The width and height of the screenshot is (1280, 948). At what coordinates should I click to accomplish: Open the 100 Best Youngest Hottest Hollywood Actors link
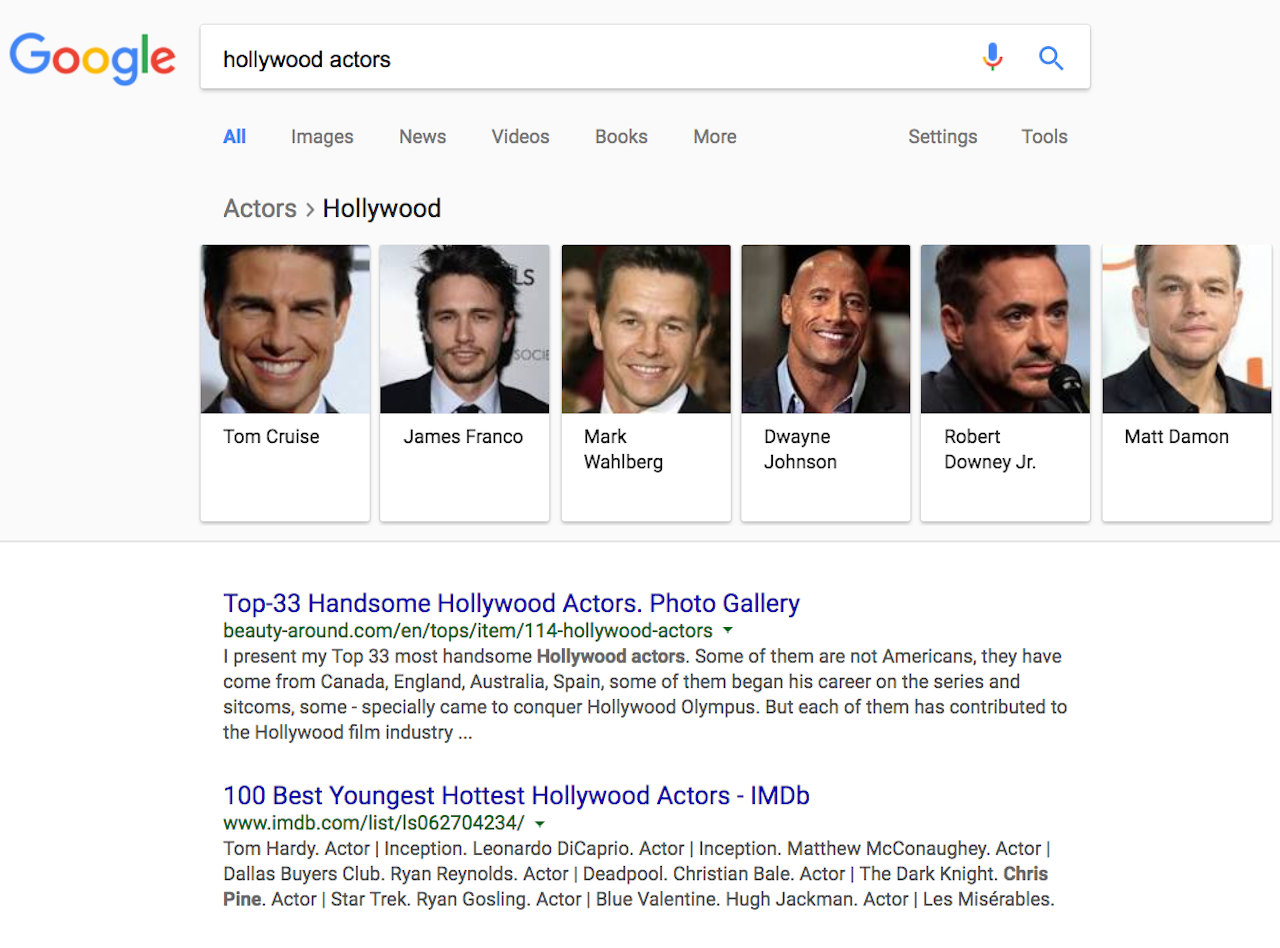tap(516, 795)
